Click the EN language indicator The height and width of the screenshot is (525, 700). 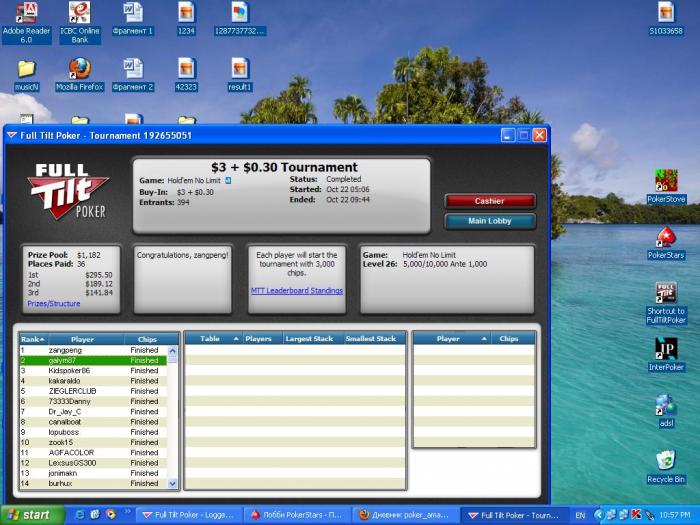point(579,515)
